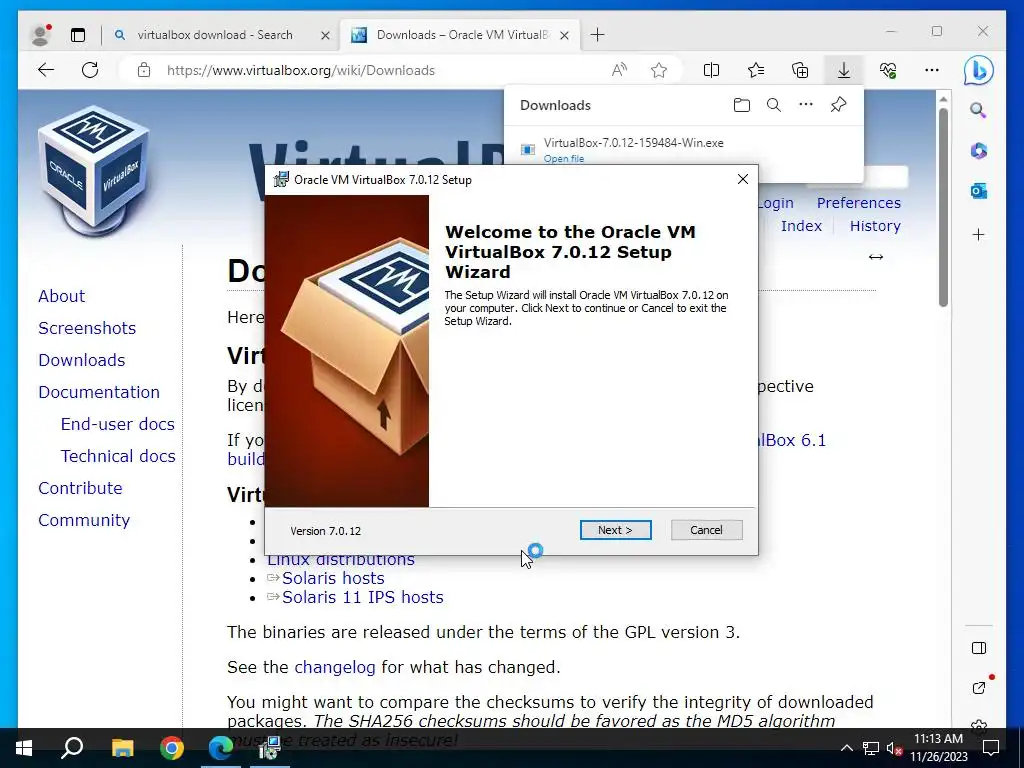Open the Screenshots page link
1024x768 pixels.
pyautogui.click(x=87, y=328)
